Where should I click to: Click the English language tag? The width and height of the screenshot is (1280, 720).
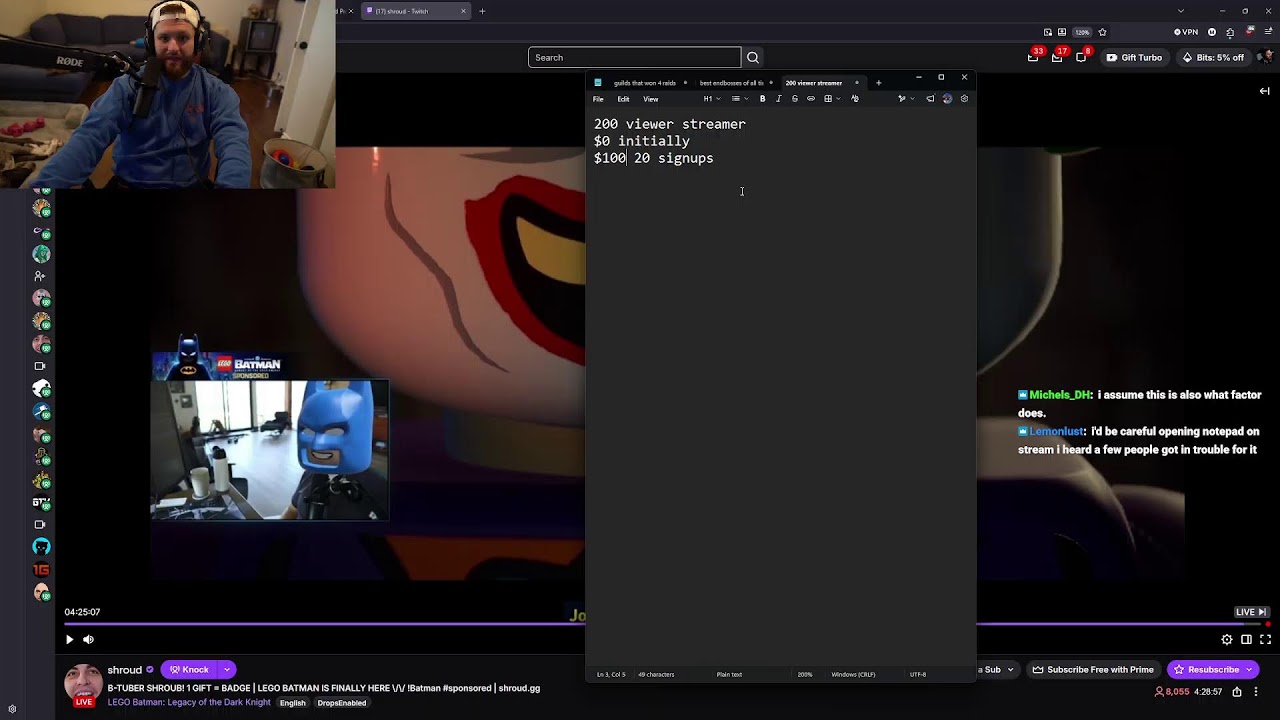(292, 703)
